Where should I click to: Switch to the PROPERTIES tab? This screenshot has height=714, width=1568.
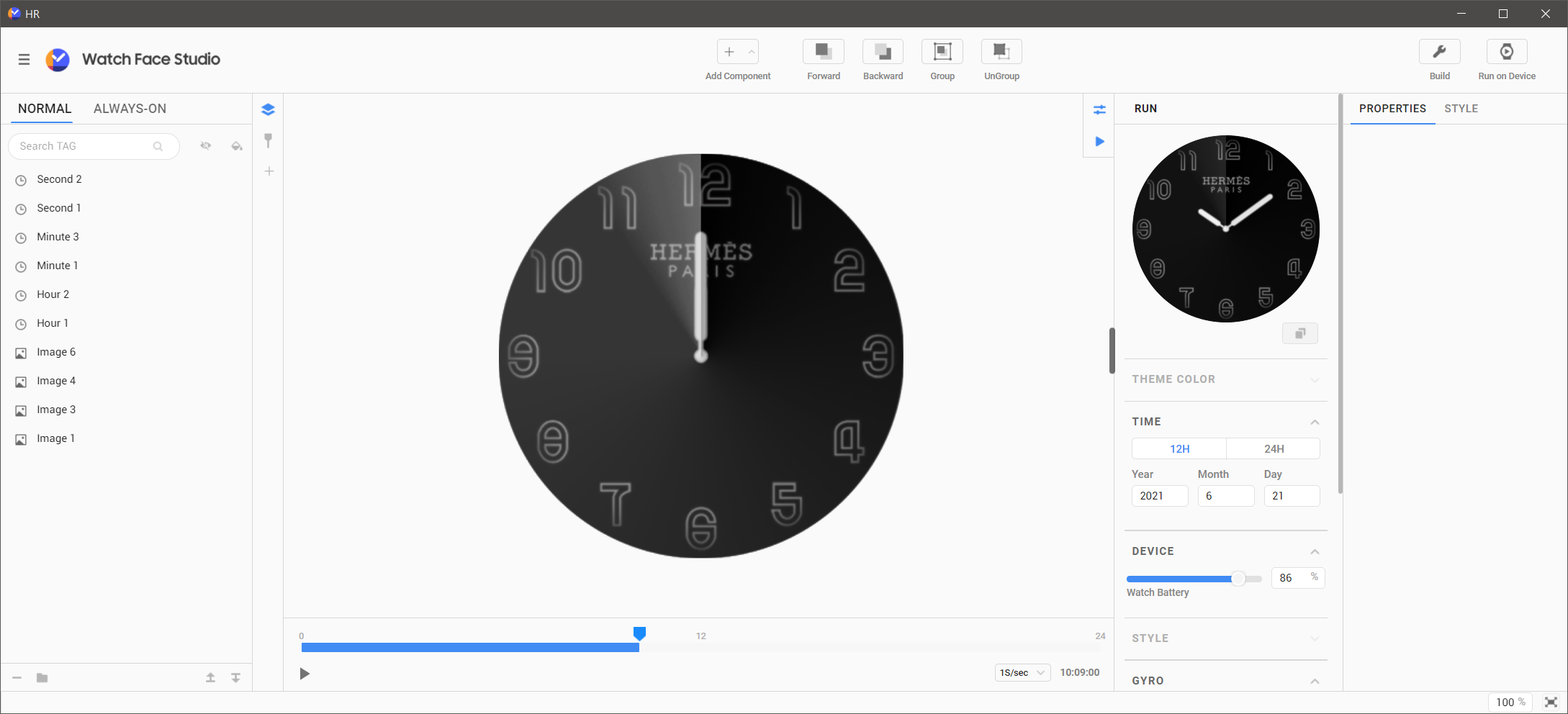point(1392,109)
